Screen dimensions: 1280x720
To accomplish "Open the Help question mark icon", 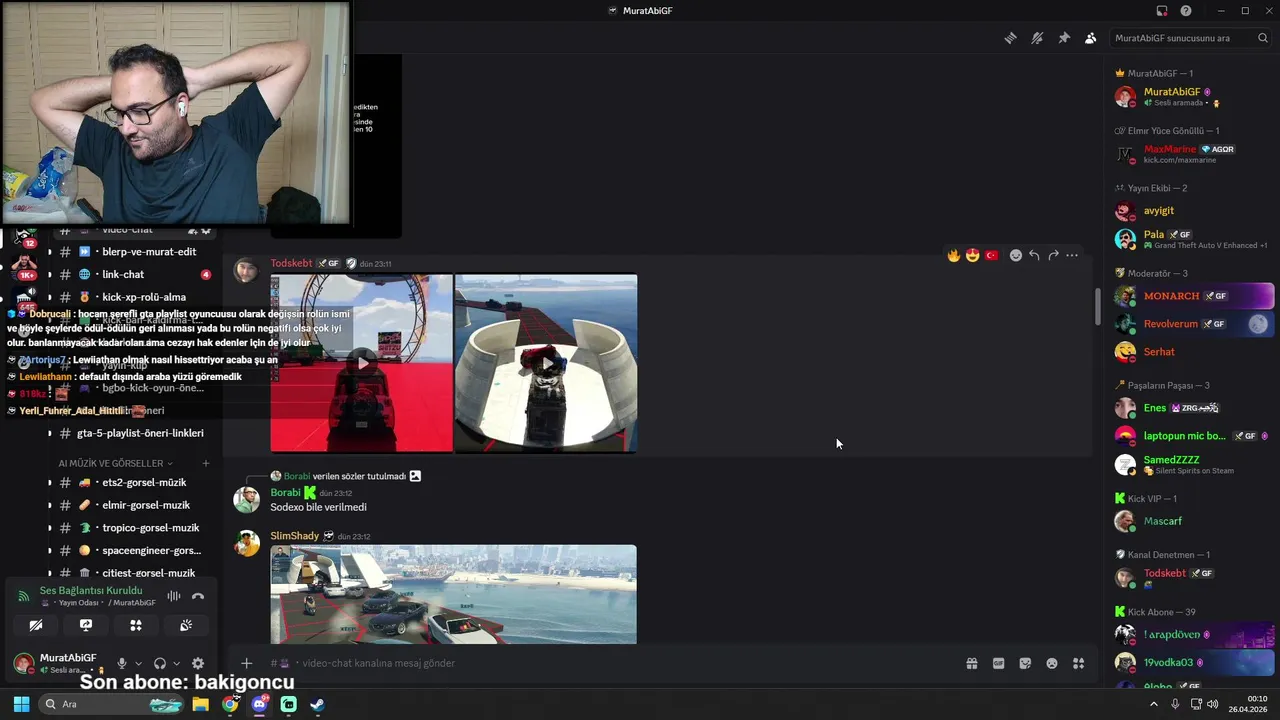I will tap(1186, 11).
